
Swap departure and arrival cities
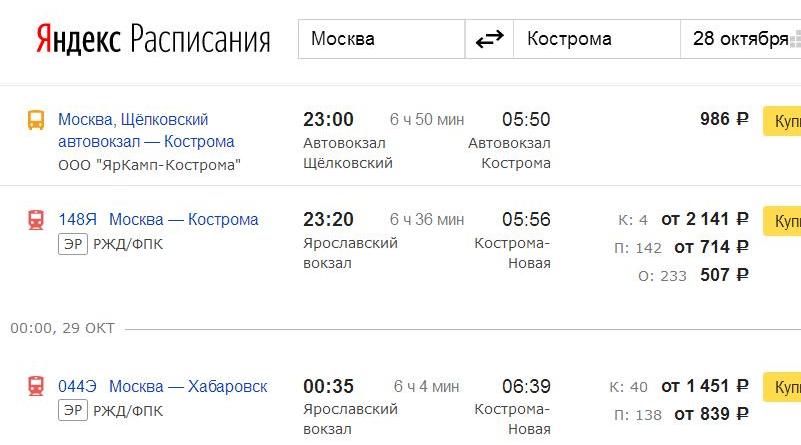tap(489, 40)
